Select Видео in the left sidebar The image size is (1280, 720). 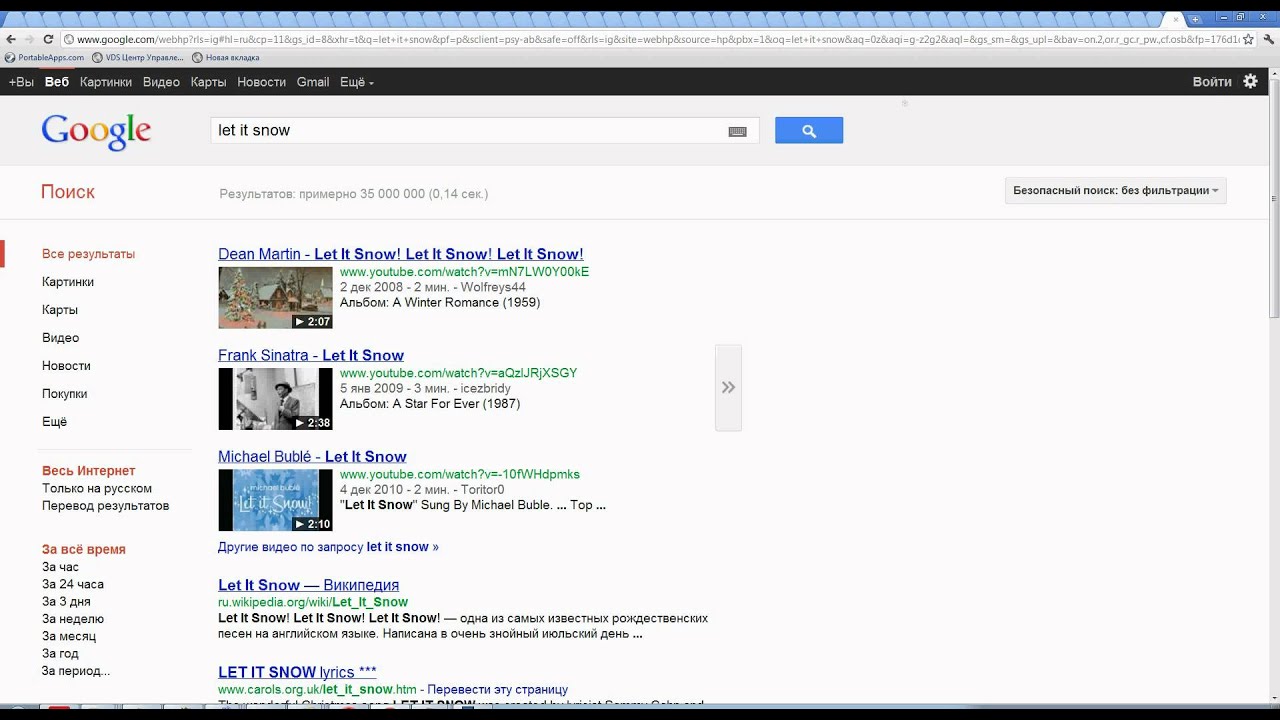(60, 338)
